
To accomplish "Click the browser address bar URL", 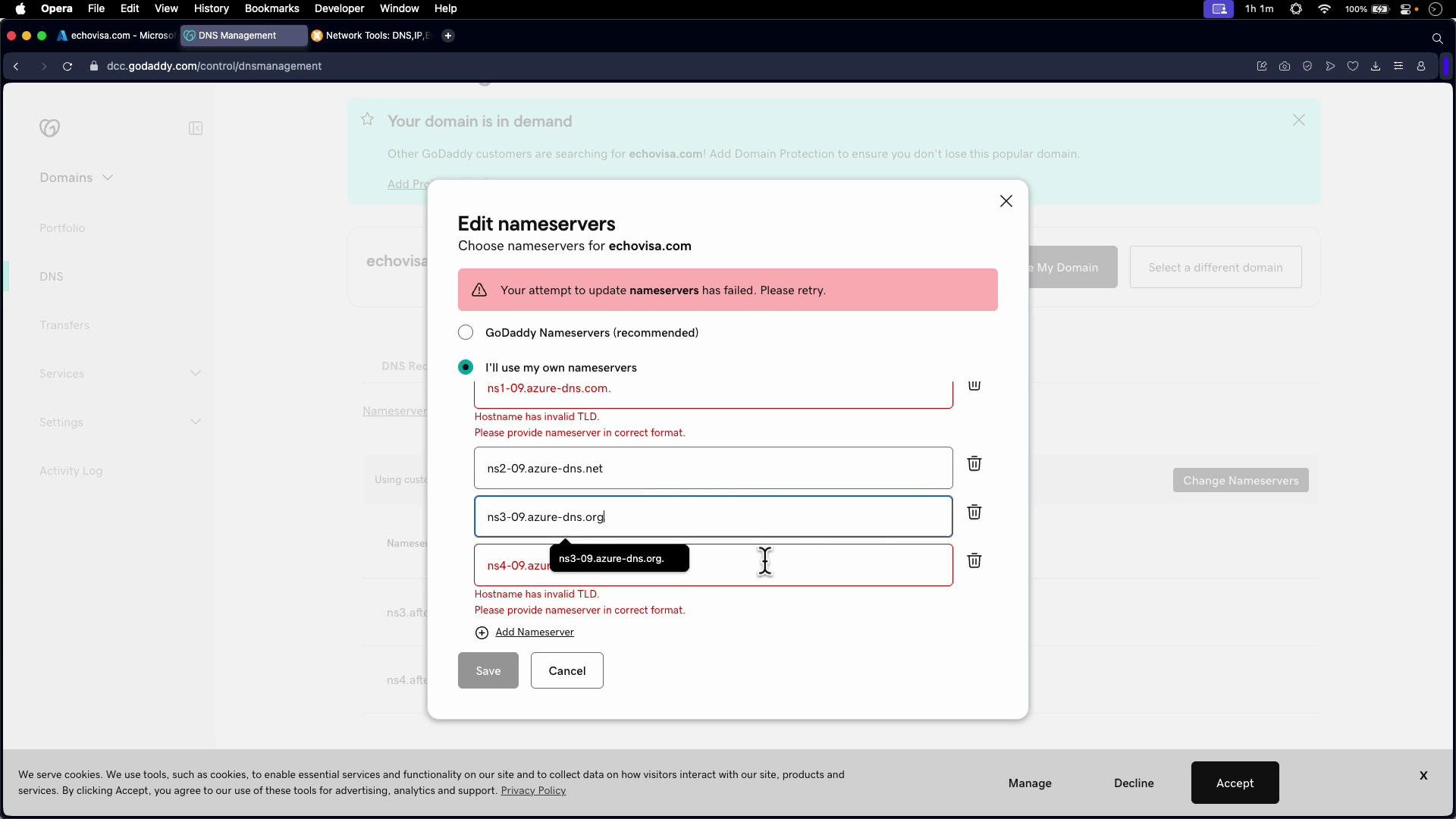I will pos(214,66).
